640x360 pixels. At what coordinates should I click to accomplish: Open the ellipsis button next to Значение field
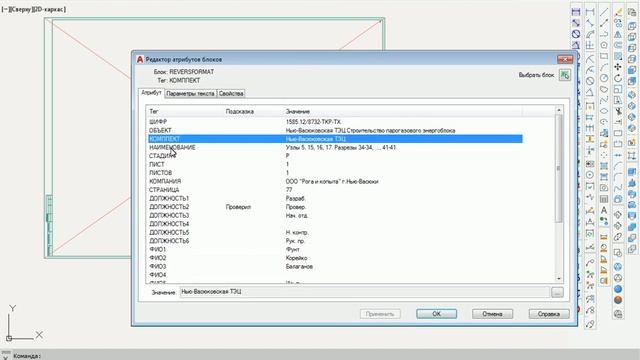click(x=557, y=292)
